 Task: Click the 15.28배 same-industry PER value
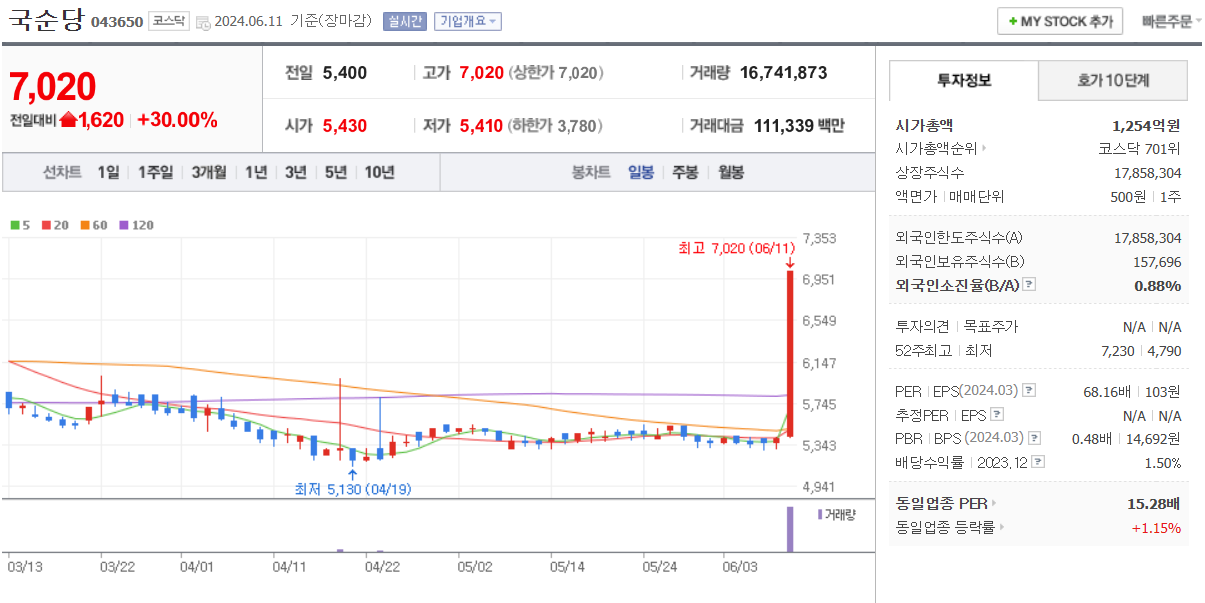click(1154, 503)
